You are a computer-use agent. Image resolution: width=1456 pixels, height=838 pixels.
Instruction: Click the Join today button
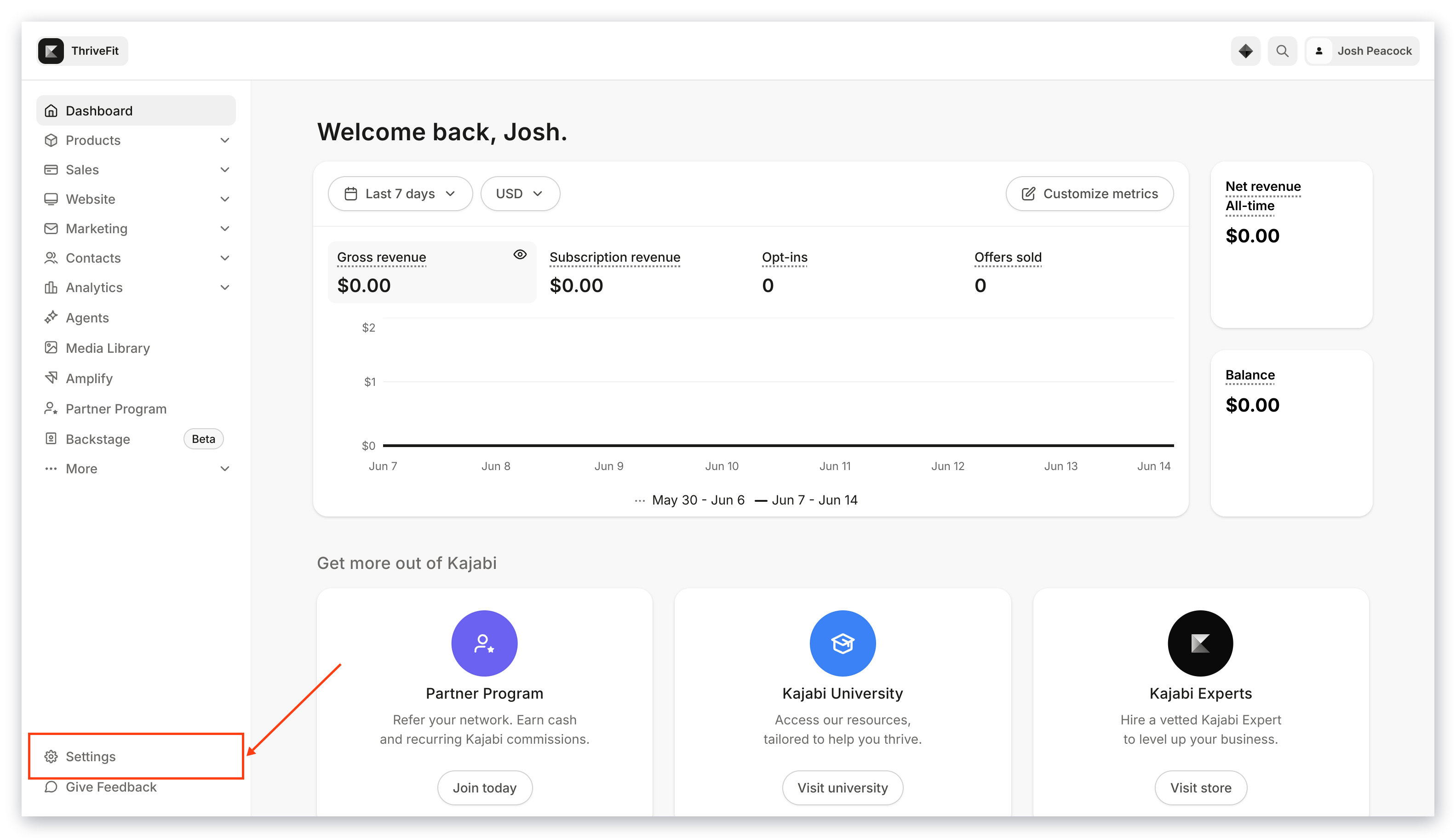485,787
